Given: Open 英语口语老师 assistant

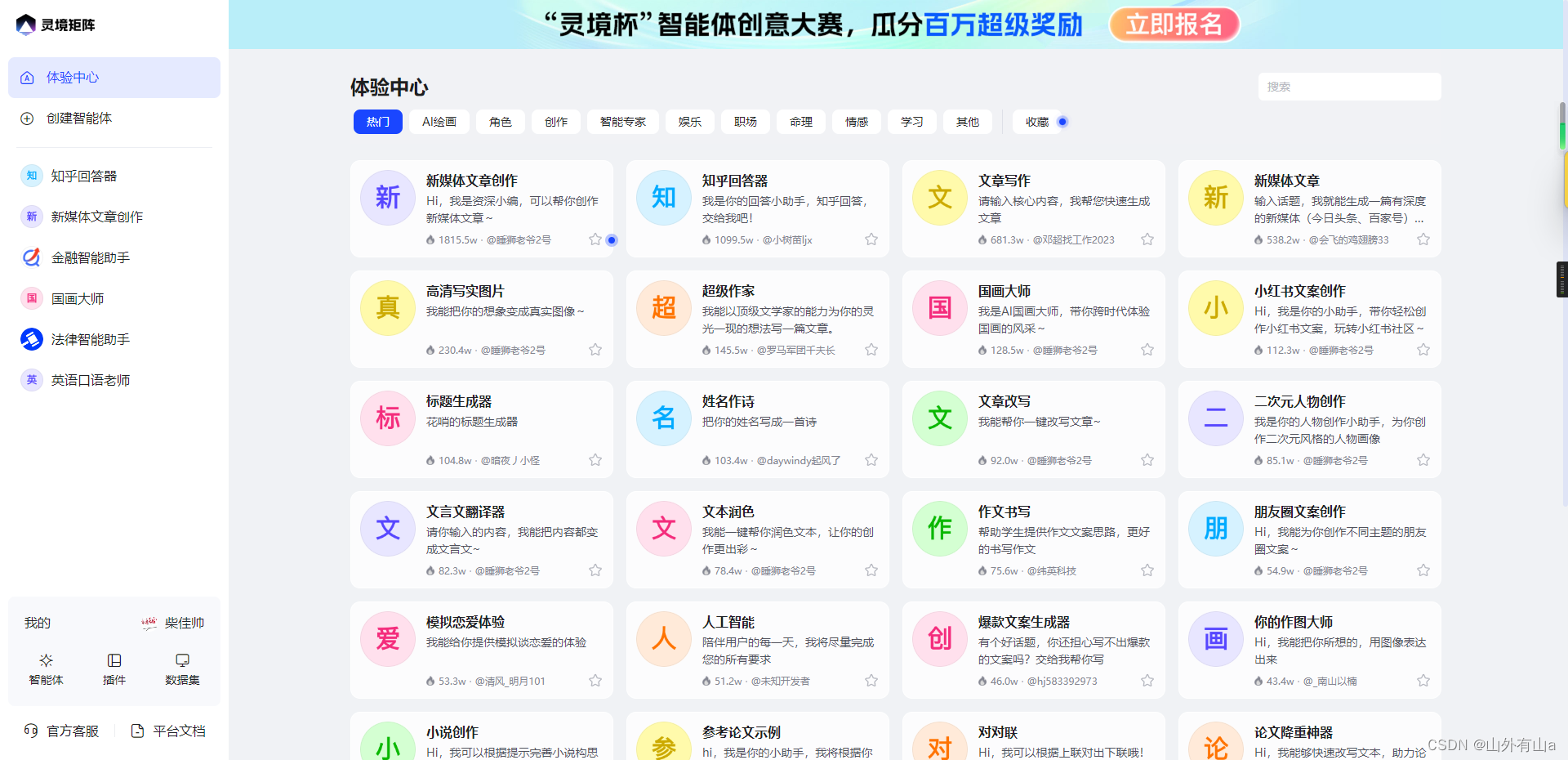Looking at the screenshot, I should tap(91, 379).
